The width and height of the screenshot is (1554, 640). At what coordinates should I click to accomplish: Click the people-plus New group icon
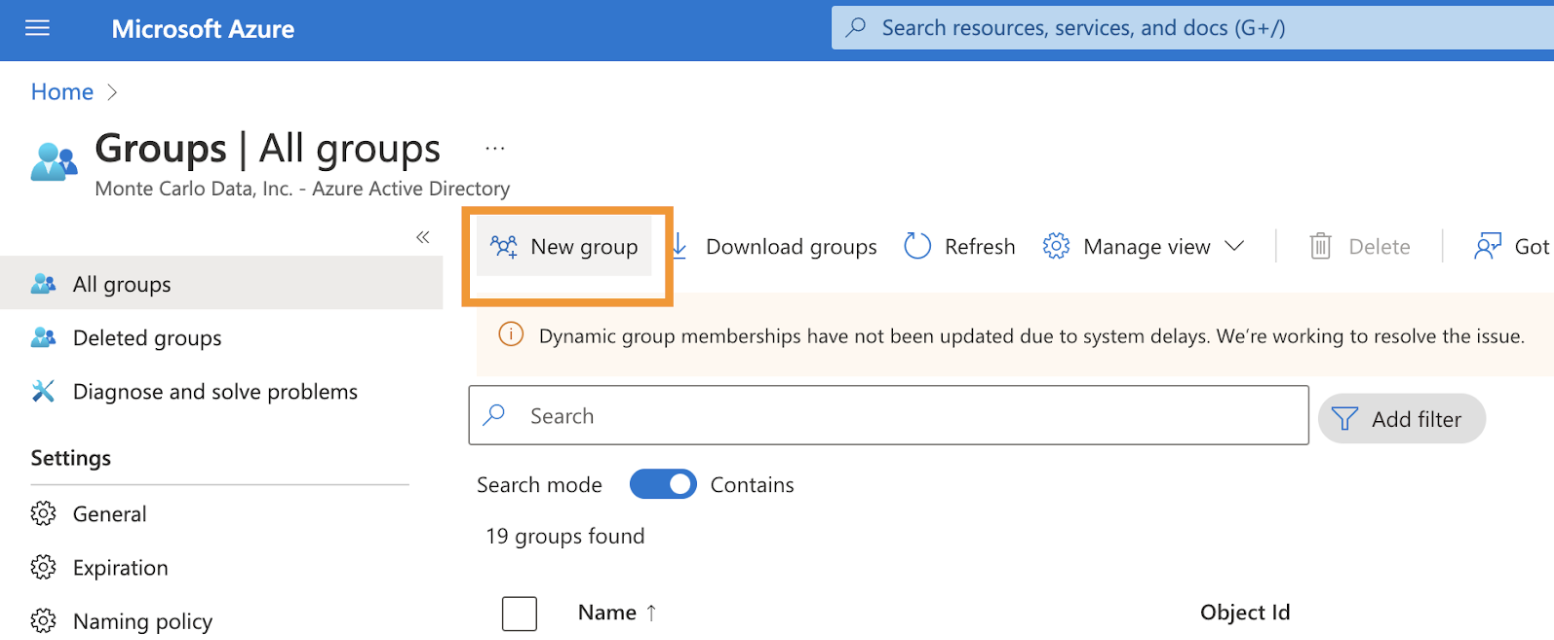click(x=504, y=247)
